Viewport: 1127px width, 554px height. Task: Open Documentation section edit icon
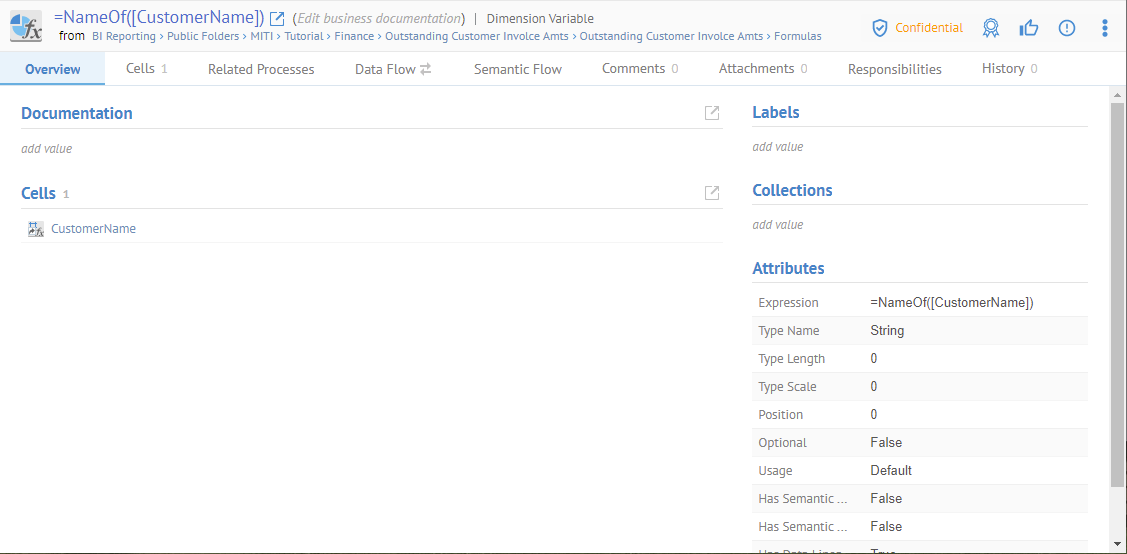[712, 113]
